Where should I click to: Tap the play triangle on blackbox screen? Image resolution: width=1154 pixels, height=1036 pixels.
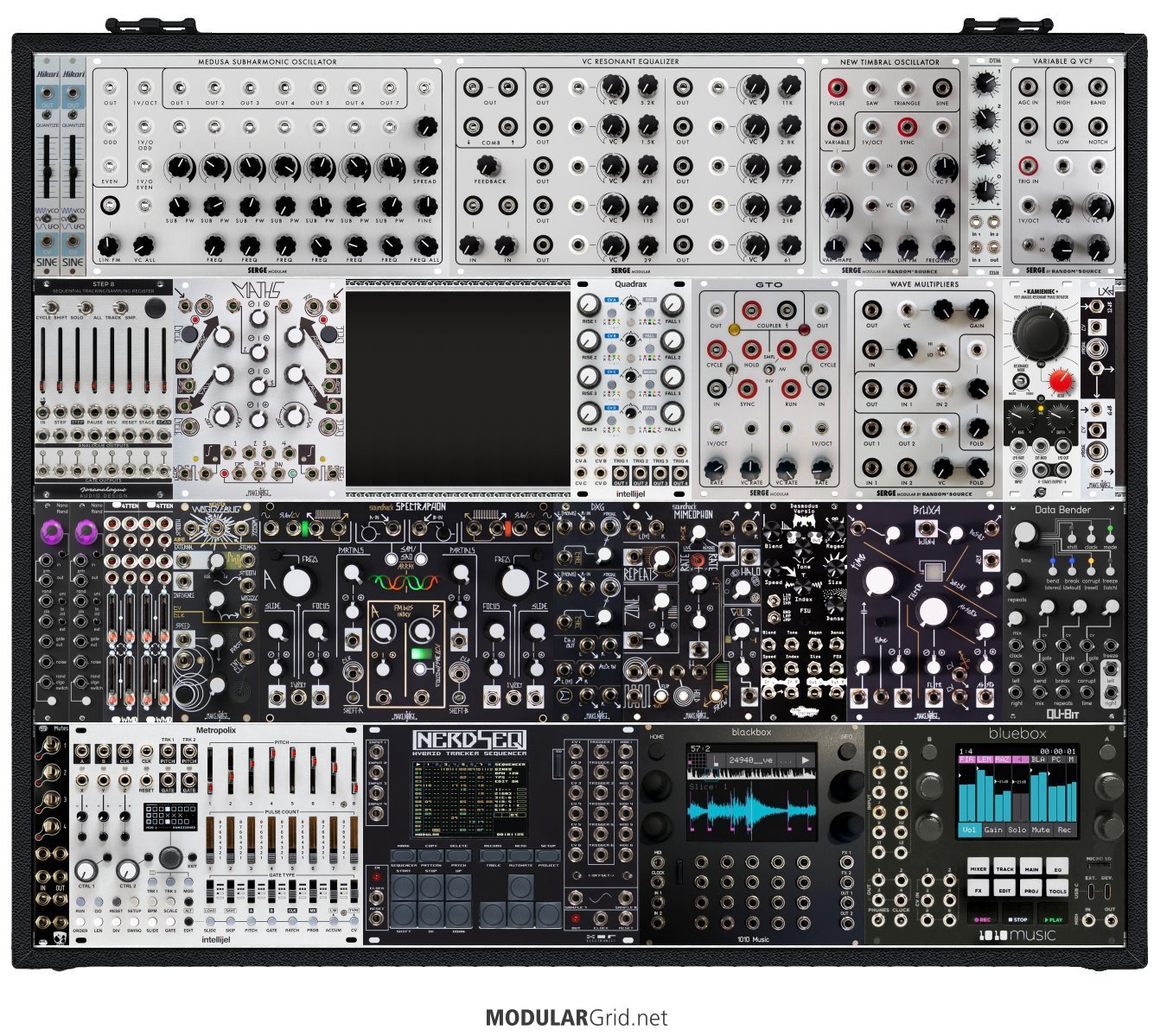pyautogui.click(x=805, y=760)
